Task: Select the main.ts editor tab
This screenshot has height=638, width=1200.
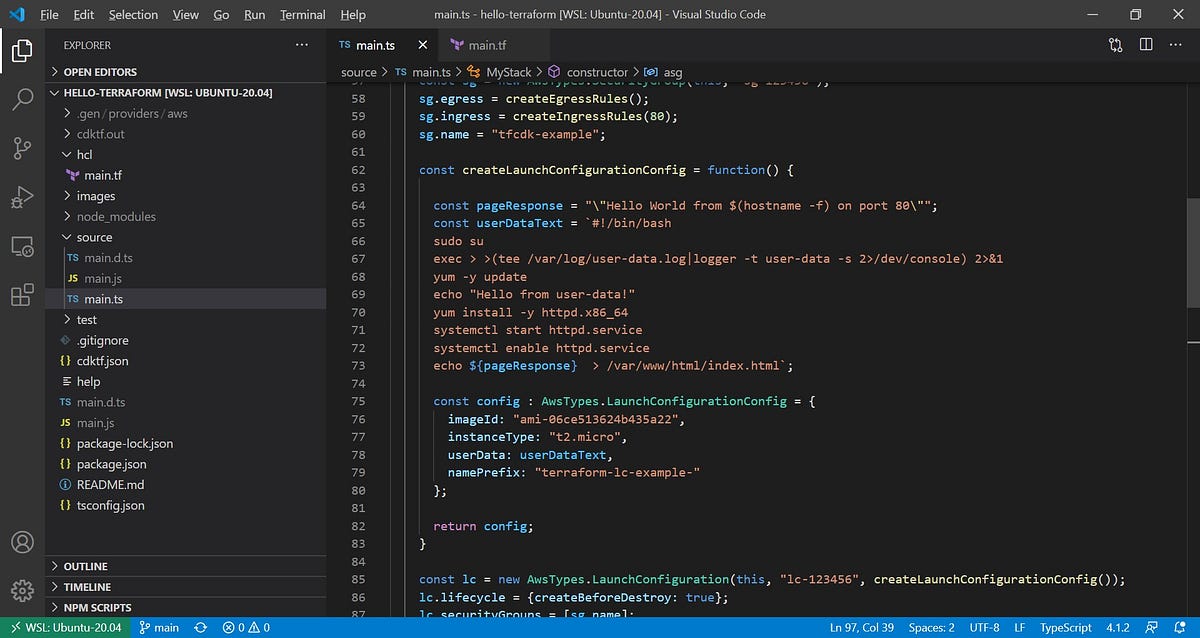Action: [382, 45]
